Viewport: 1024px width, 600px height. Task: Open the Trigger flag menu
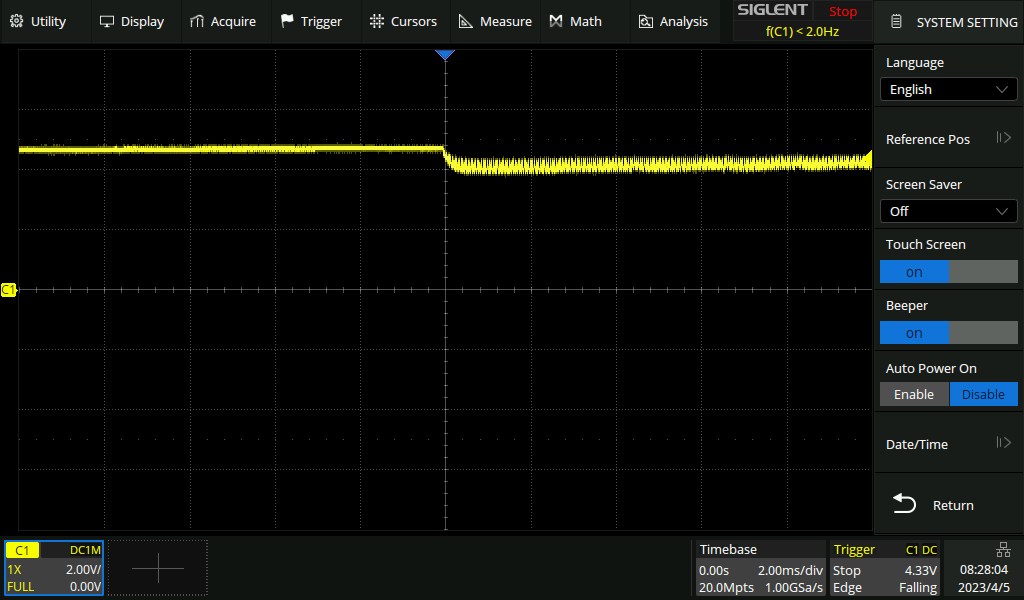[311, 21]
